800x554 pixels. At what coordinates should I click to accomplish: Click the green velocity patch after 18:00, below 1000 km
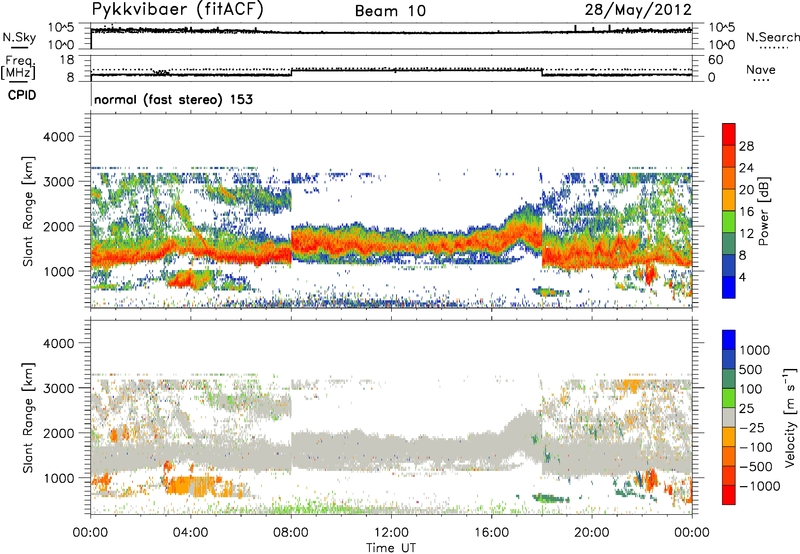(x=550, y=498)
